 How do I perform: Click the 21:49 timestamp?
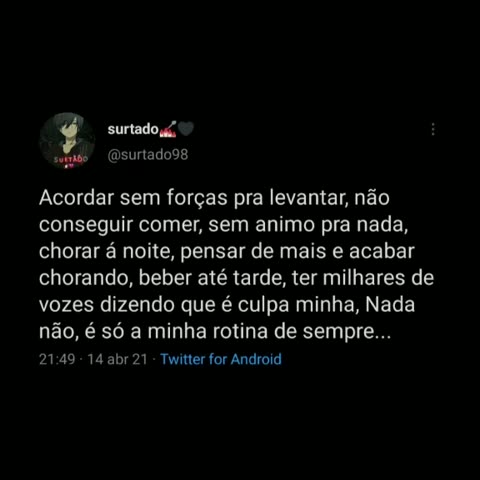(x=57, y=359)
